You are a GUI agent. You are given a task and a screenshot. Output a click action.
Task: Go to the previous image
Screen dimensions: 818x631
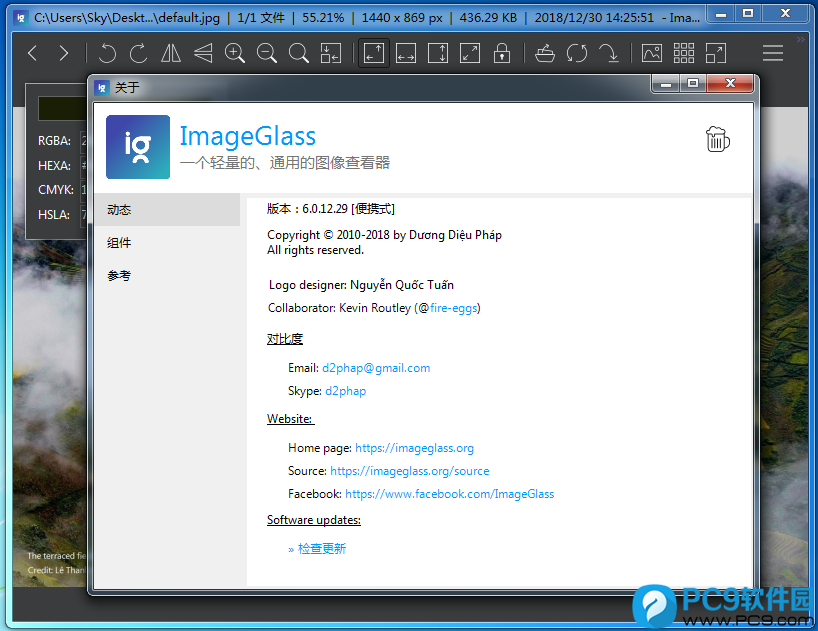tap(32, 53)
